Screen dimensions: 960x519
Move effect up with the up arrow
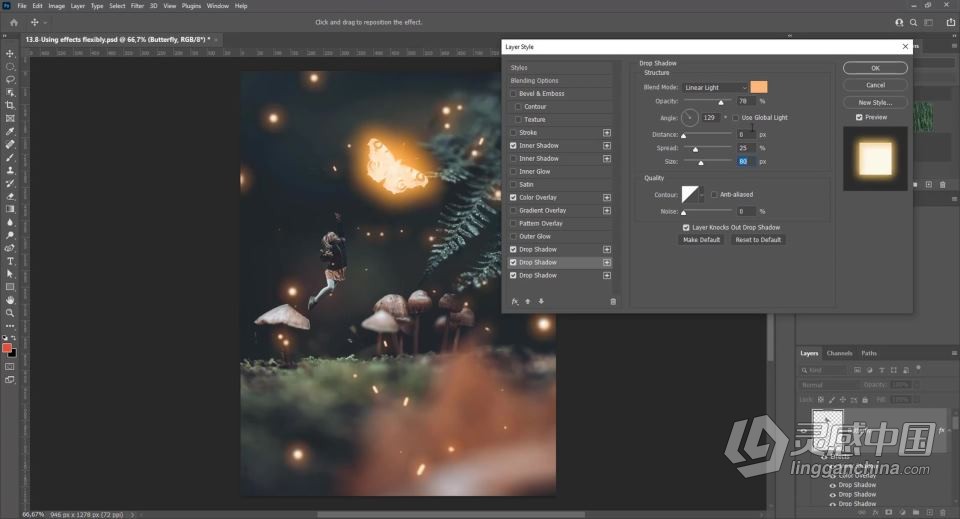tap(528, 302)
